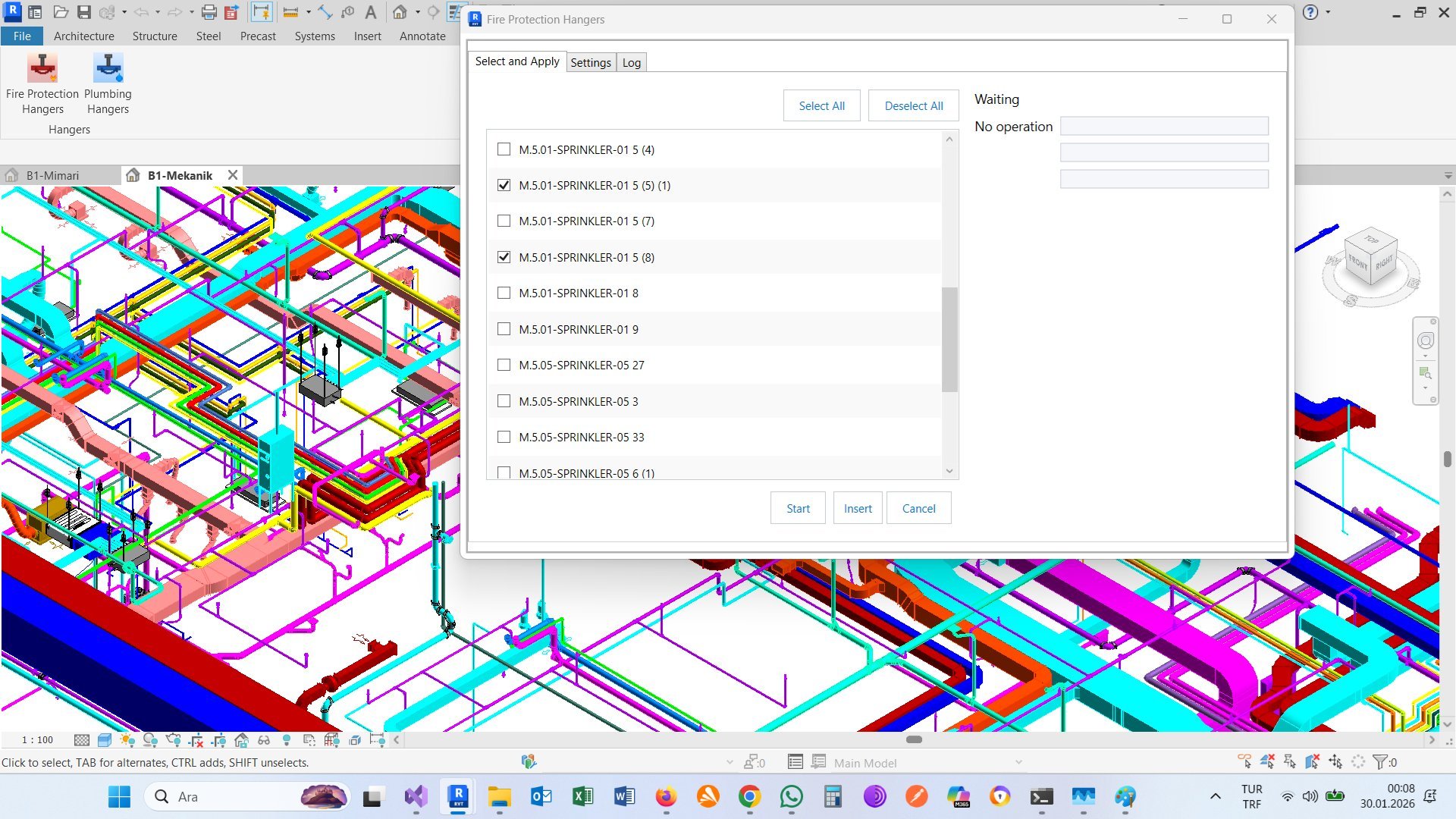
Task: Click the Visual Style cube icon
Action: click(105, 740)
